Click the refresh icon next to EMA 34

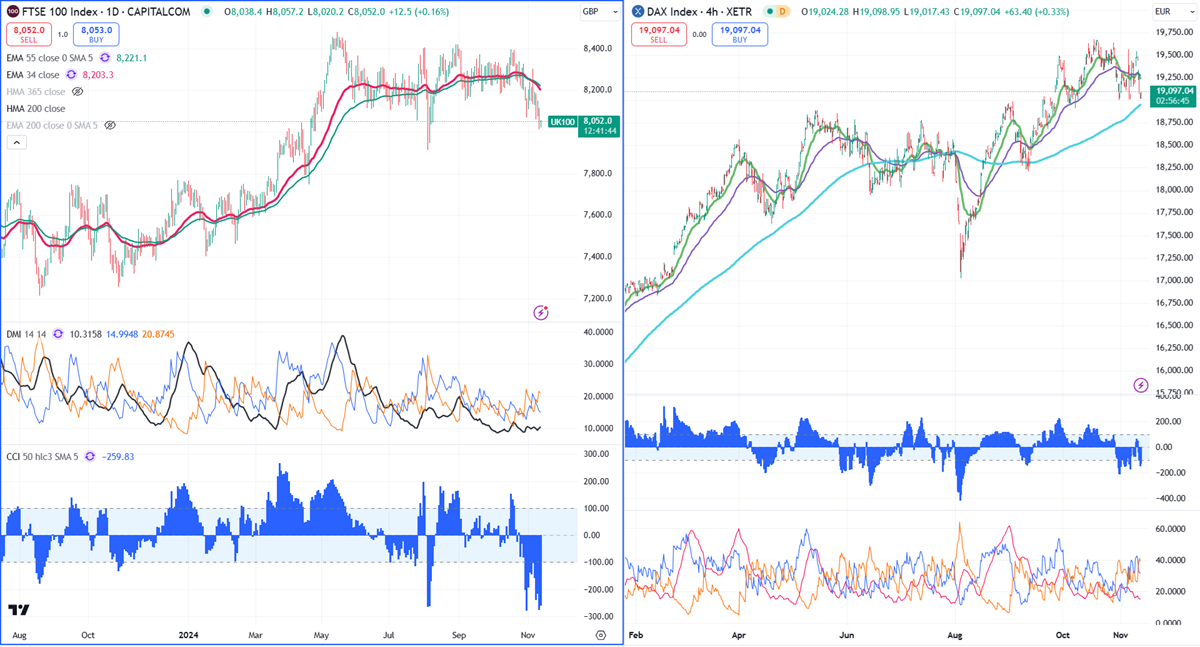[x=71, y=75]
